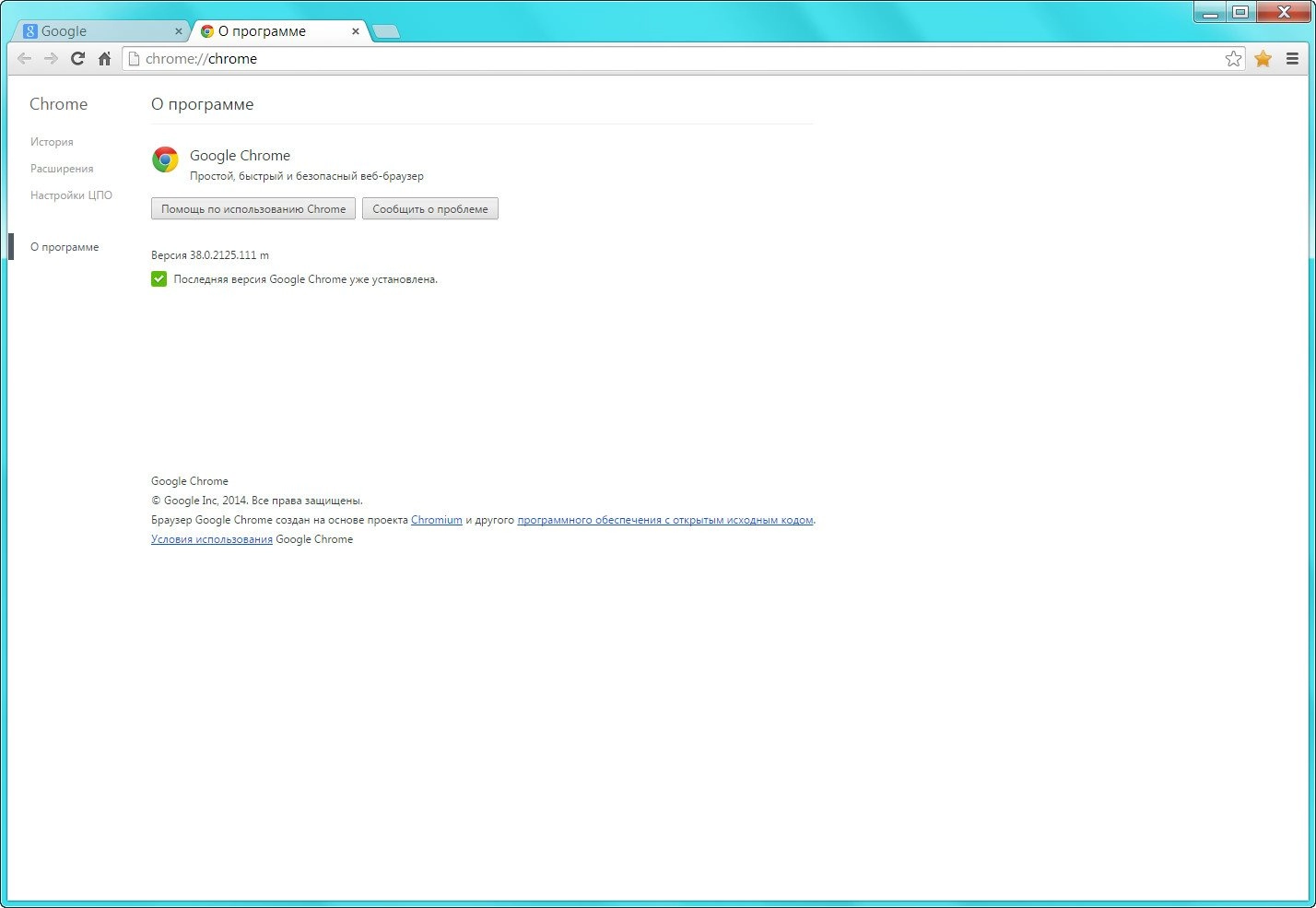Image resolution: width=1316 pixels, height=908 pixels.
Task: Reload the page with the refresh icon
Action: [78, 59]
